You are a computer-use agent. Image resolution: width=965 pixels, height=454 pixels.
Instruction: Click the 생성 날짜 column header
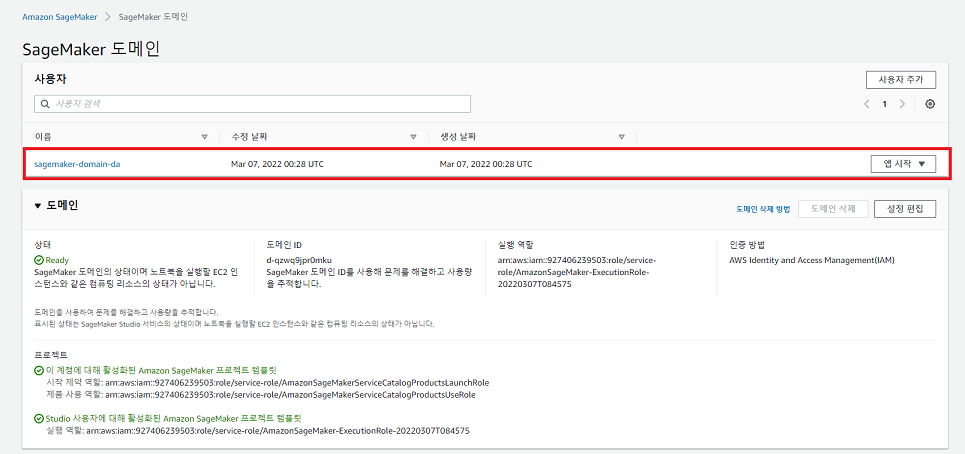click(458, 137)
